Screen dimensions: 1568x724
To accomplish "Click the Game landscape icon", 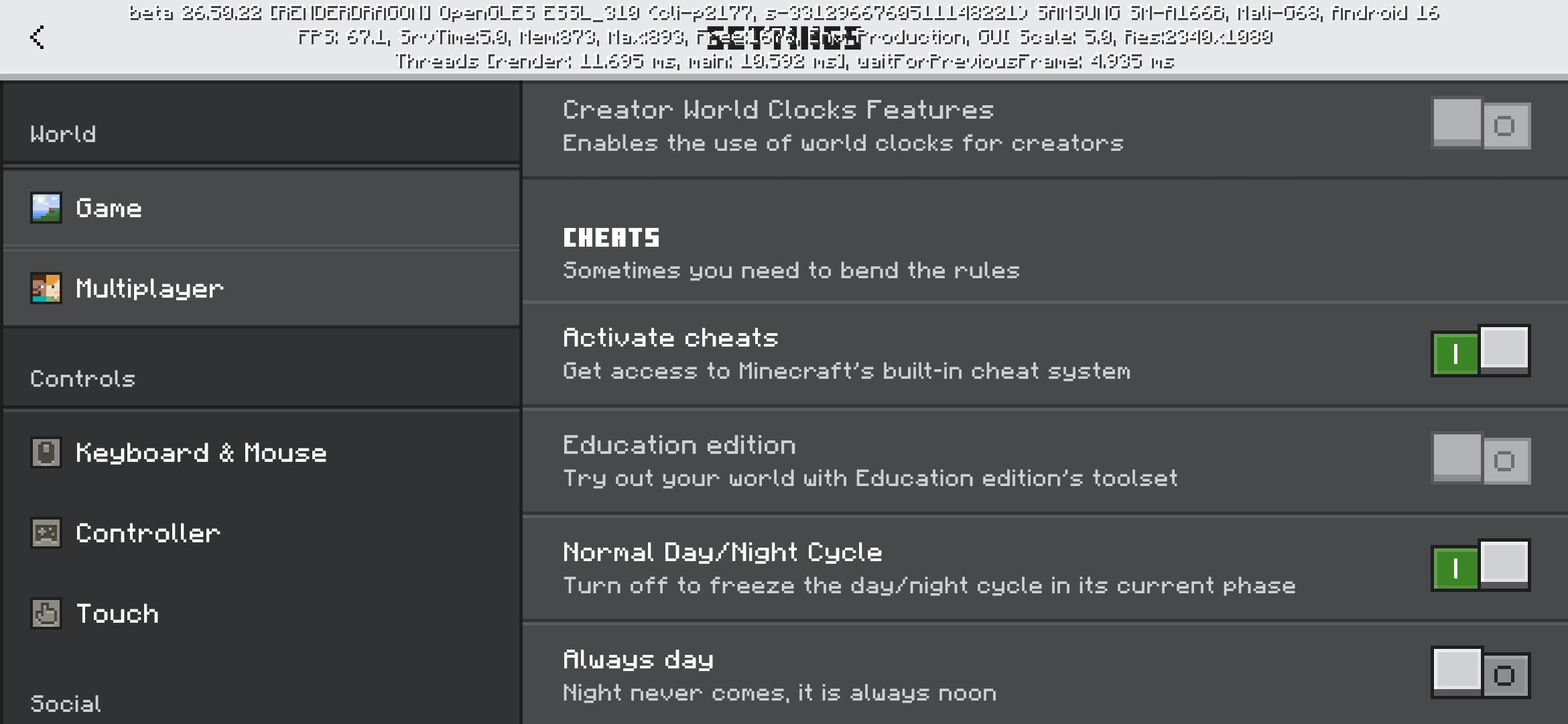I will pos(46,208).
